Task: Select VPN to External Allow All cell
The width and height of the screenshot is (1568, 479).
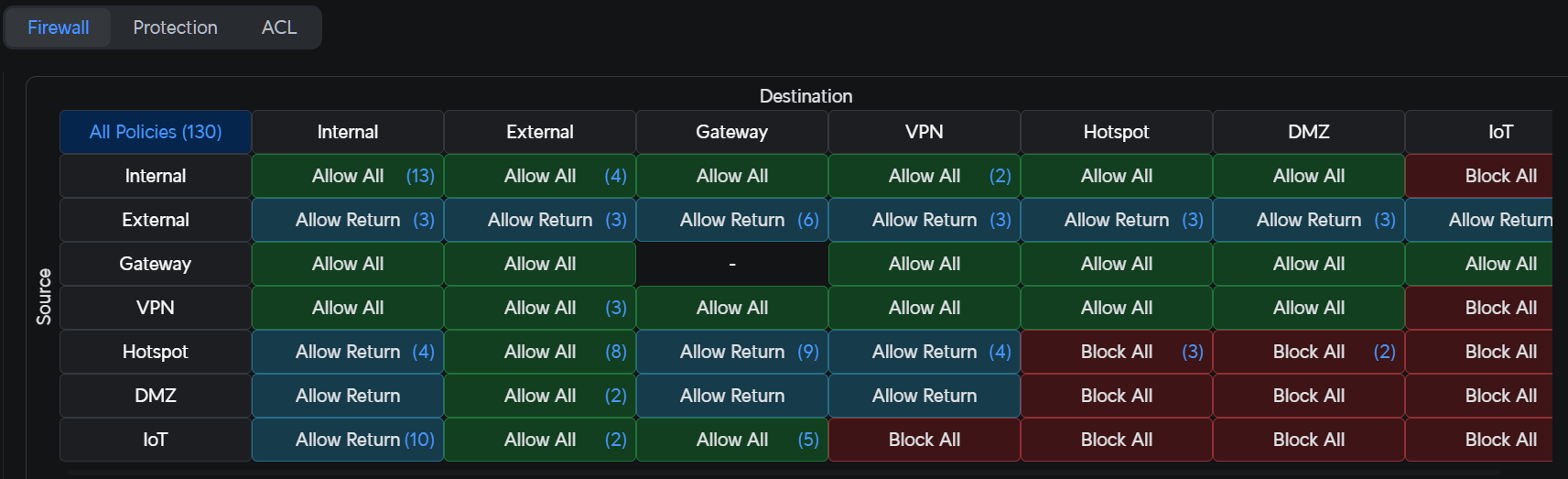Action: click(540, 308)
